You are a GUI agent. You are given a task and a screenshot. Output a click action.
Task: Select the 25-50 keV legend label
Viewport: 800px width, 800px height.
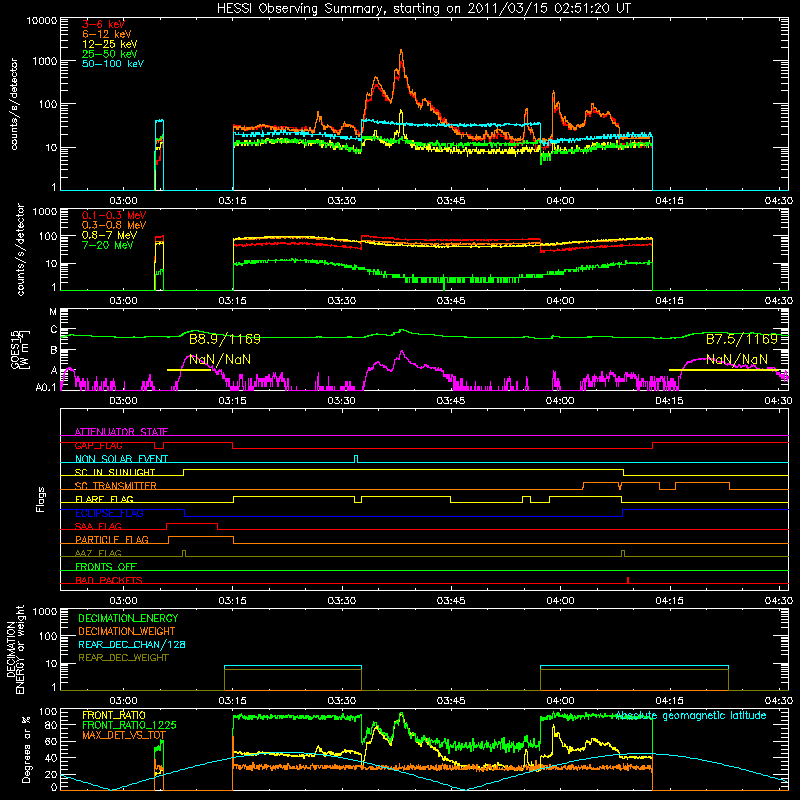pos(109,54)
